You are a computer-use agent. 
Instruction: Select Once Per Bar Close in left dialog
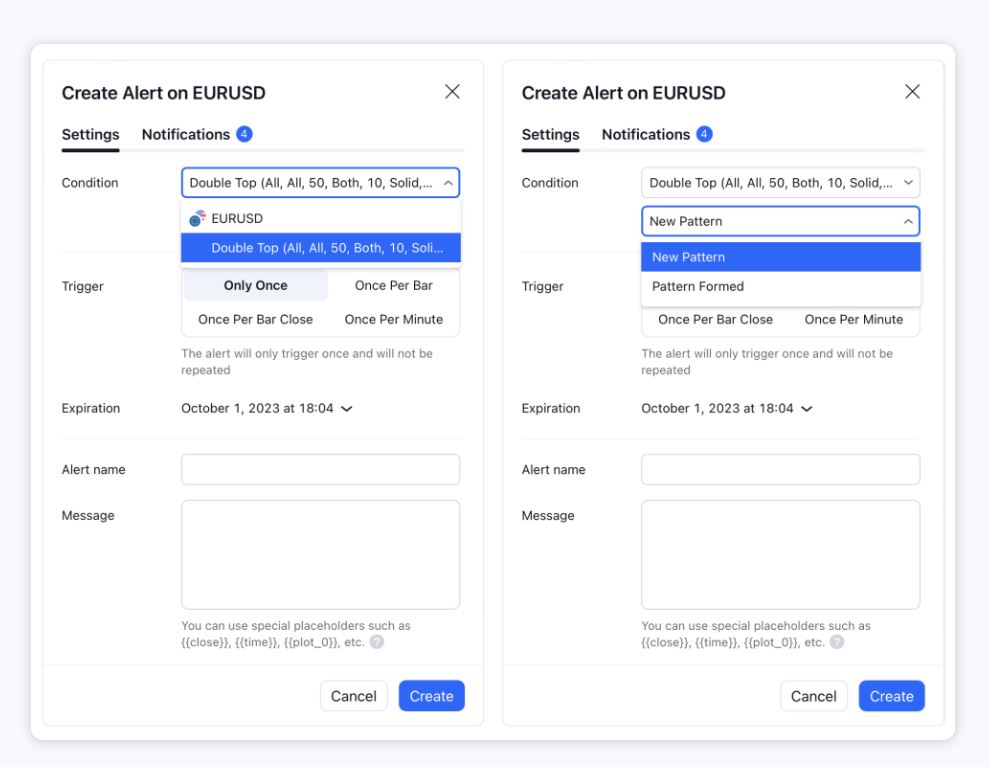(x=255, y=319)
